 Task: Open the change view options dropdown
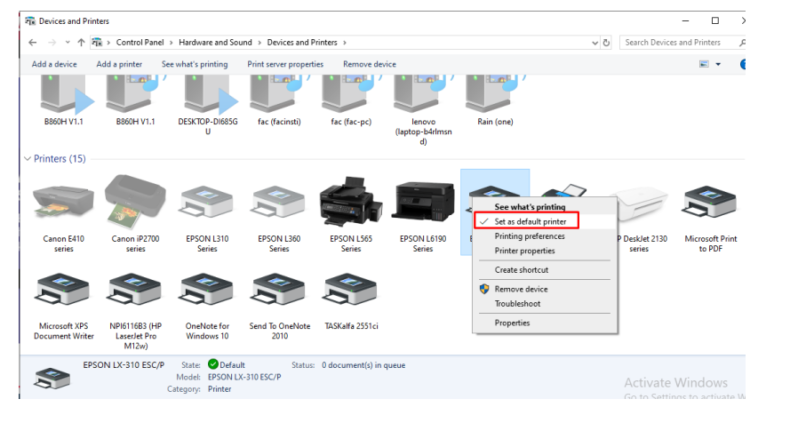[717, 64]
